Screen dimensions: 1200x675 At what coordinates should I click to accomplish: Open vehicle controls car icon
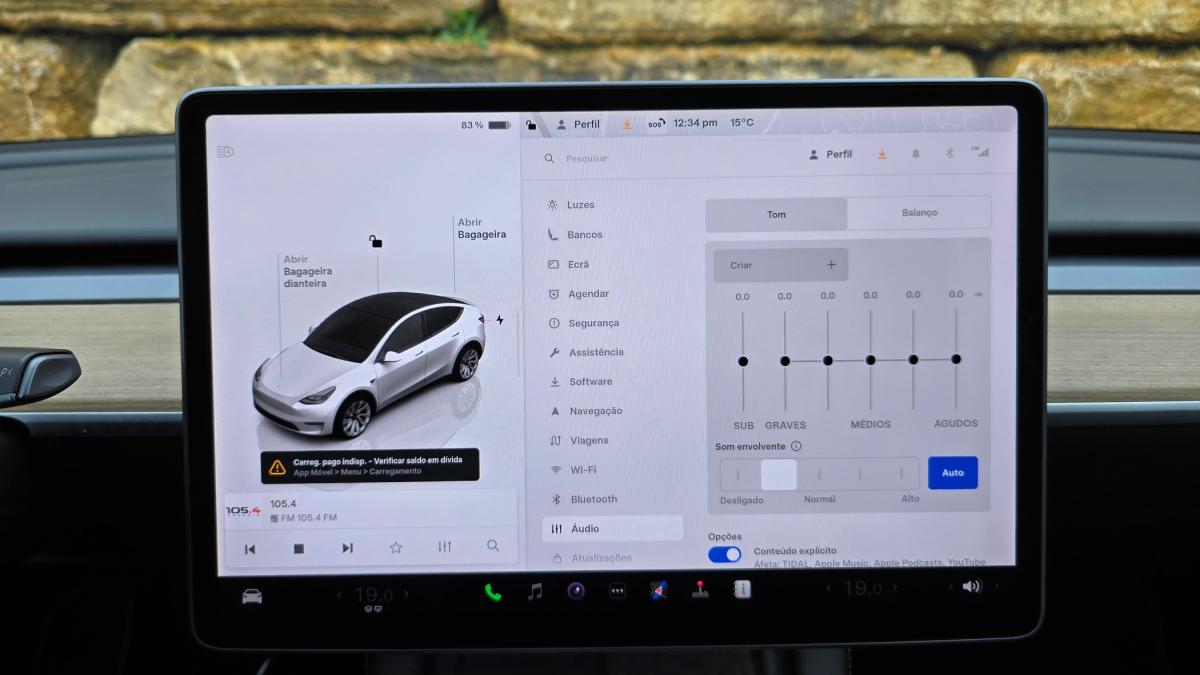pos(252,596)
